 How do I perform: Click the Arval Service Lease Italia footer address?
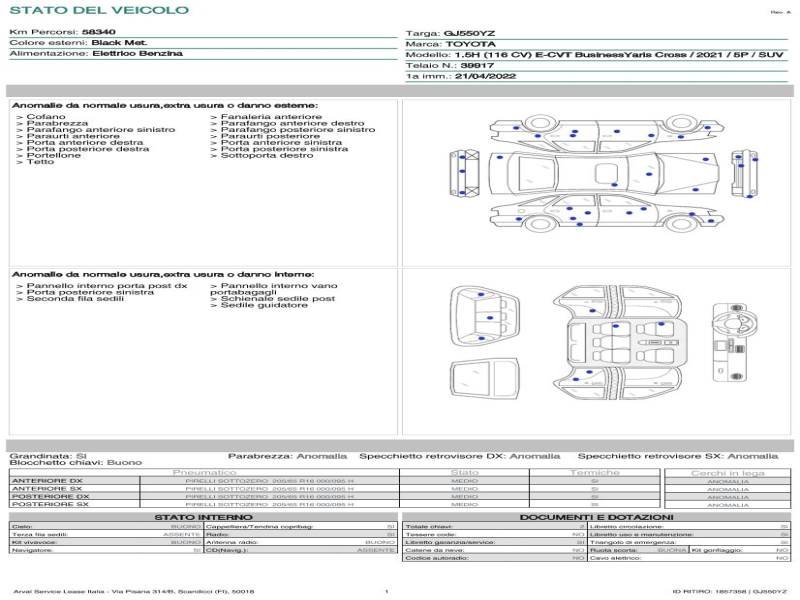click(x=134, y=591)
